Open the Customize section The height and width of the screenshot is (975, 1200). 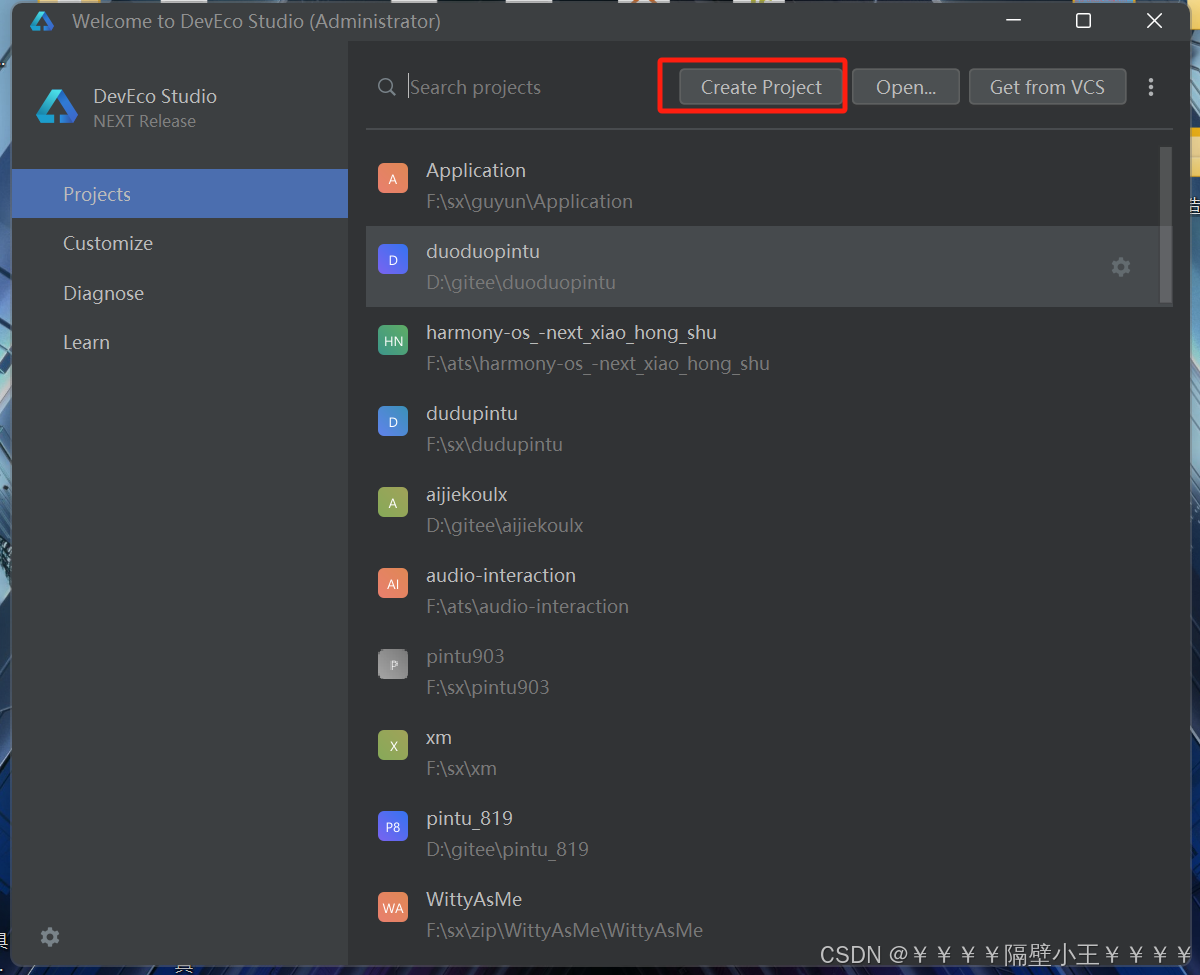[180, 243]
